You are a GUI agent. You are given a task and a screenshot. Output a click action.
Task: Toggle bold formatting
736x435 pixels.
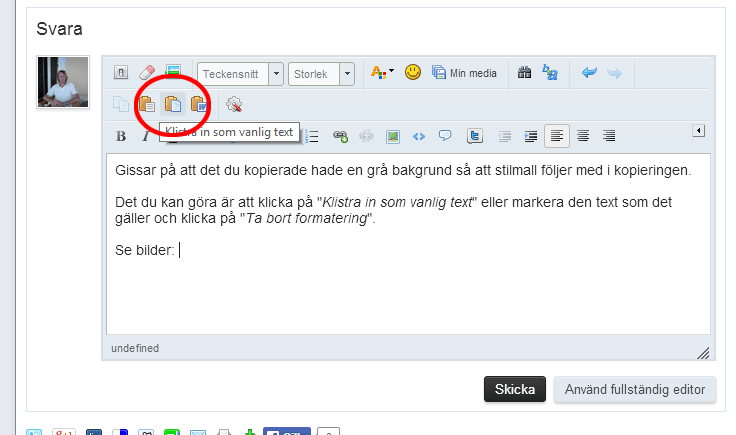click(121, 136)
